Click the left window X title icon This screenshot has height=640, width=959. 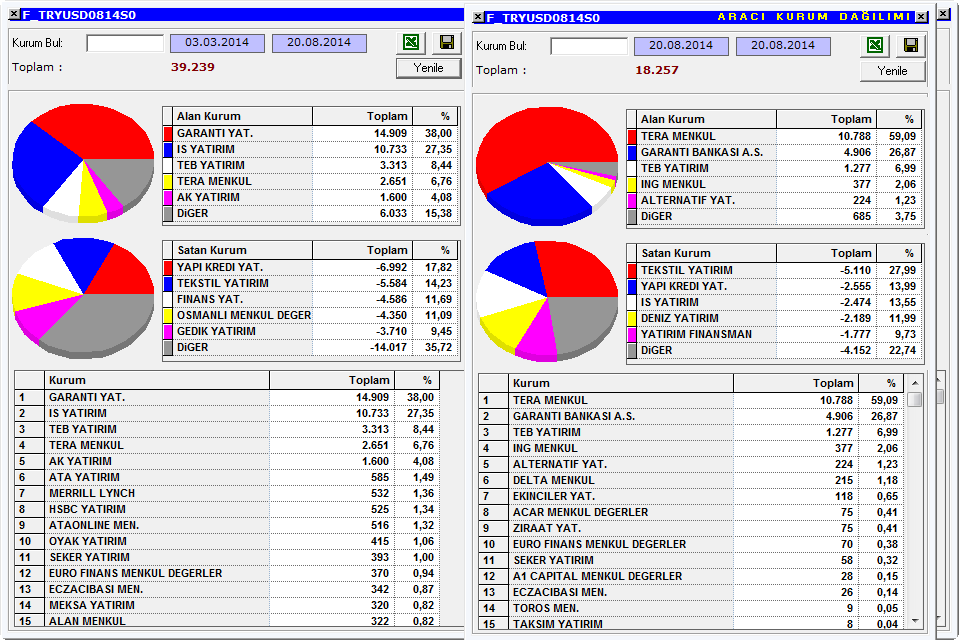coord(14,14)
